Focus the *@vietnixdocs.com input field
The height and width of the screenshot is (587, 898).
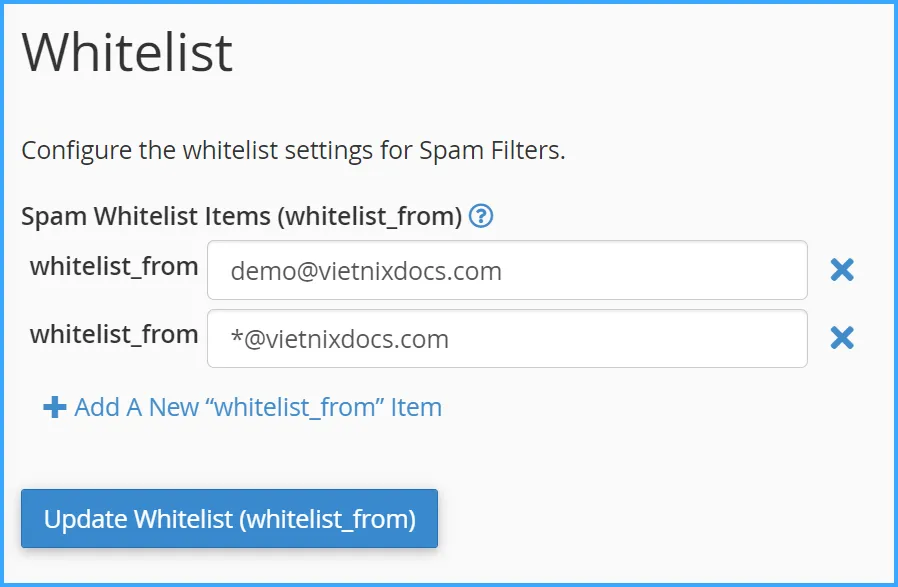pos(507,339)
